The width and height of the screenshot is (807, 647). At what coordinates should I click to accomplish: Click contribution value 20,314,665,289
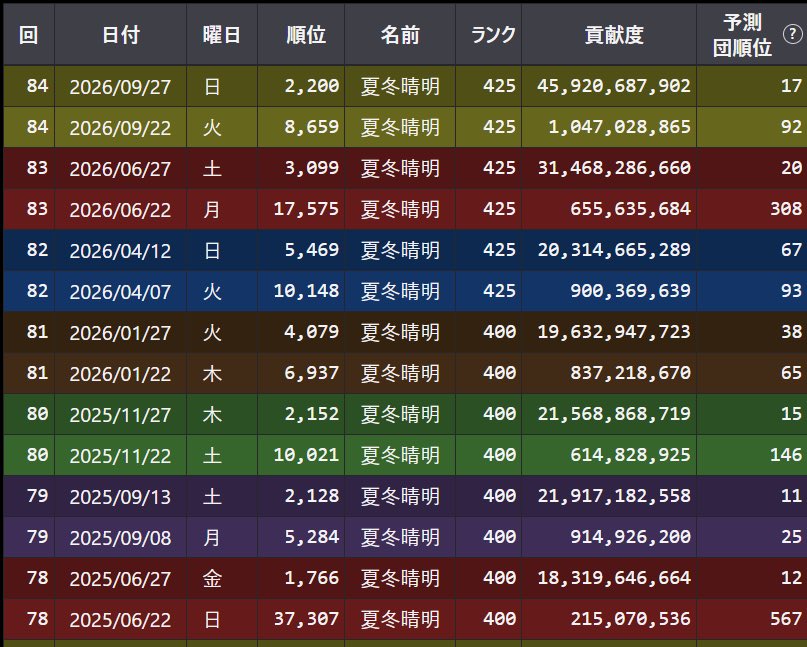[613, 250]
